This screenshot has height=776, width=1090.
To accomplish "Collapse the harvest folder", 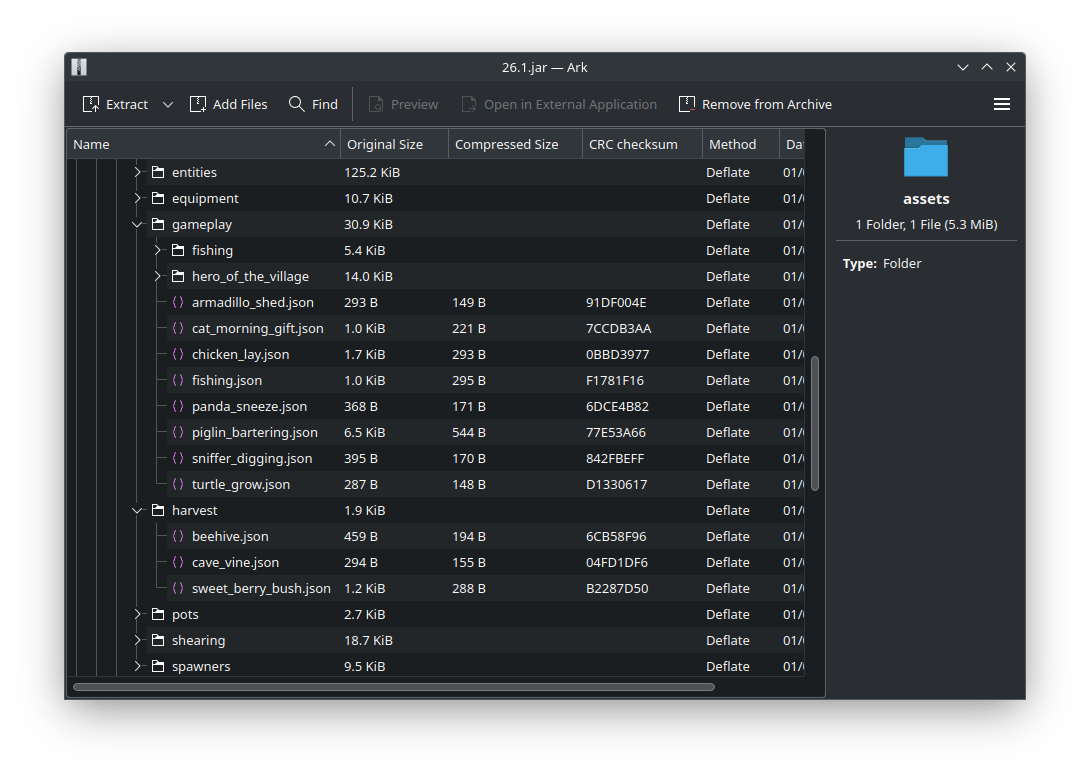I will click(x=138, y=511).
